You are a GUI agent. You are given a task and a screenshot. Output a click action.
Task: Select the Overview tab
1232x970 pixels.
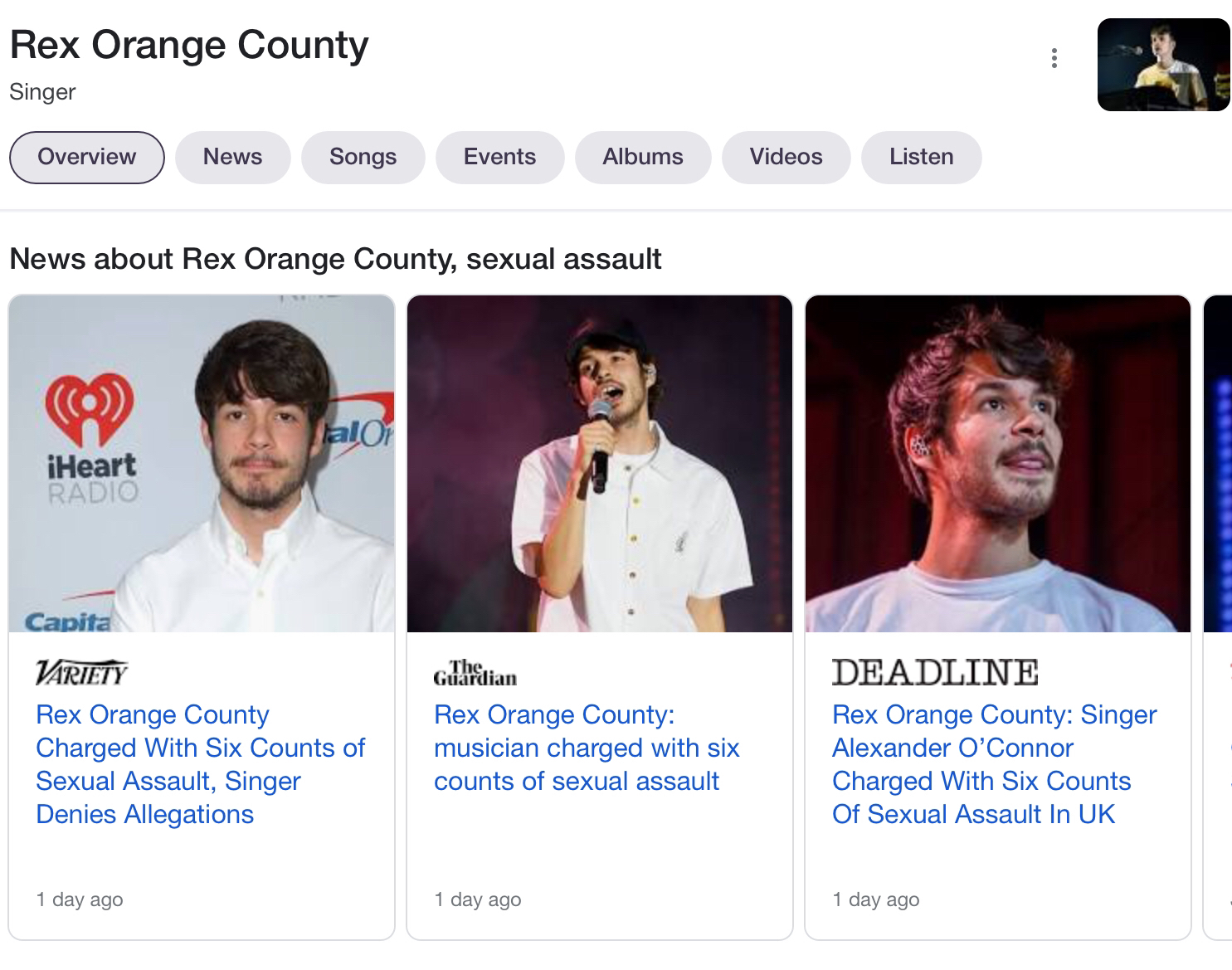tap(87, 157)
